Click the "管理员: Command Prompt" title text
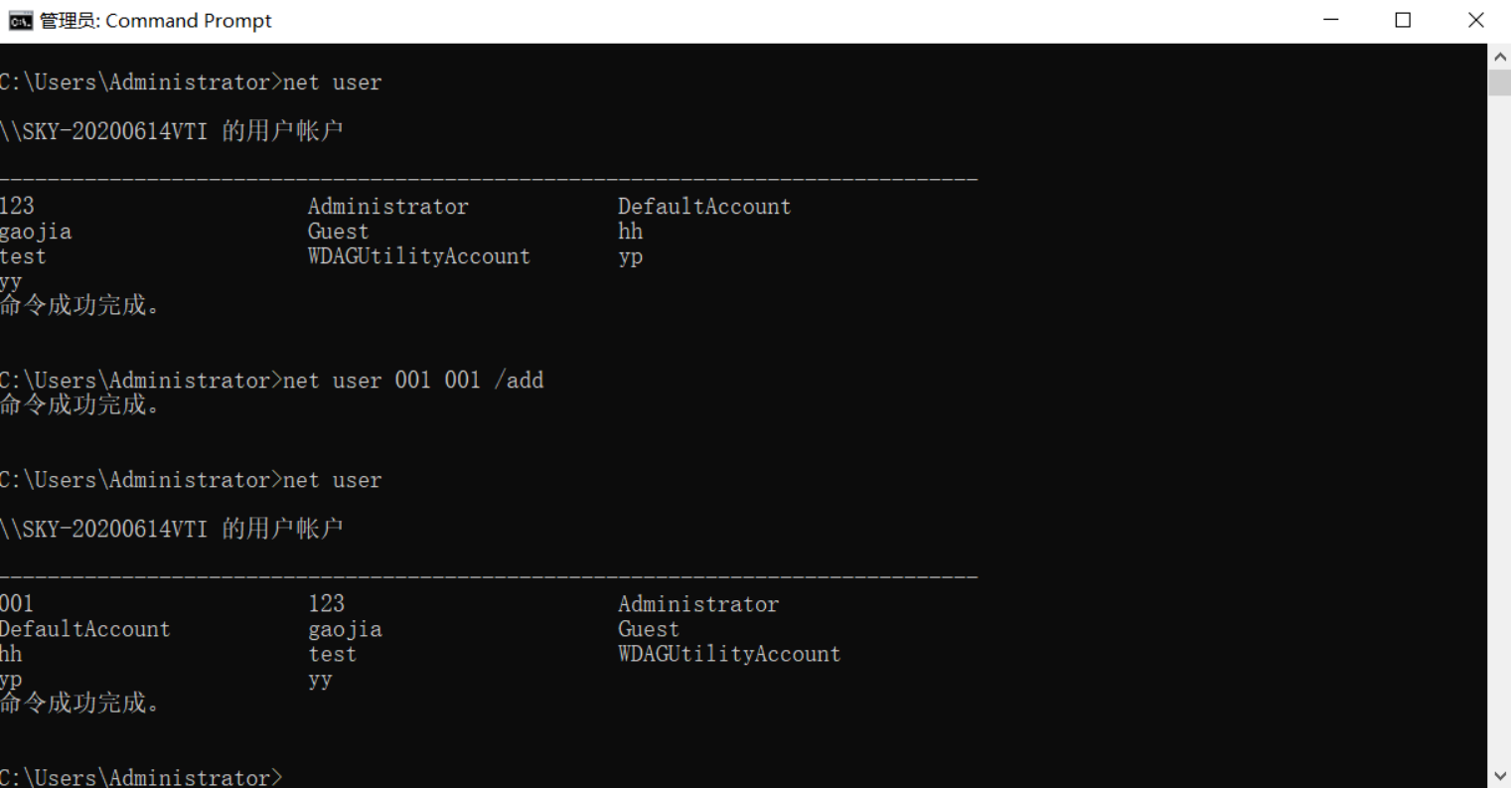 (x=155, y=21)
